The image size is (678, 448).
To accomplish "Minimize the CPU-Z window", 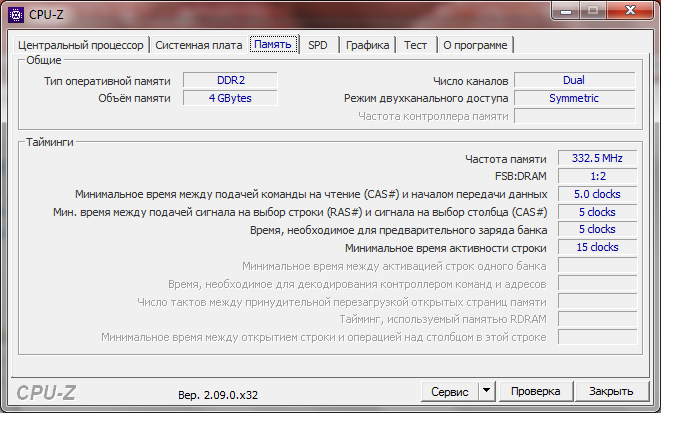I will coord(566,11).
